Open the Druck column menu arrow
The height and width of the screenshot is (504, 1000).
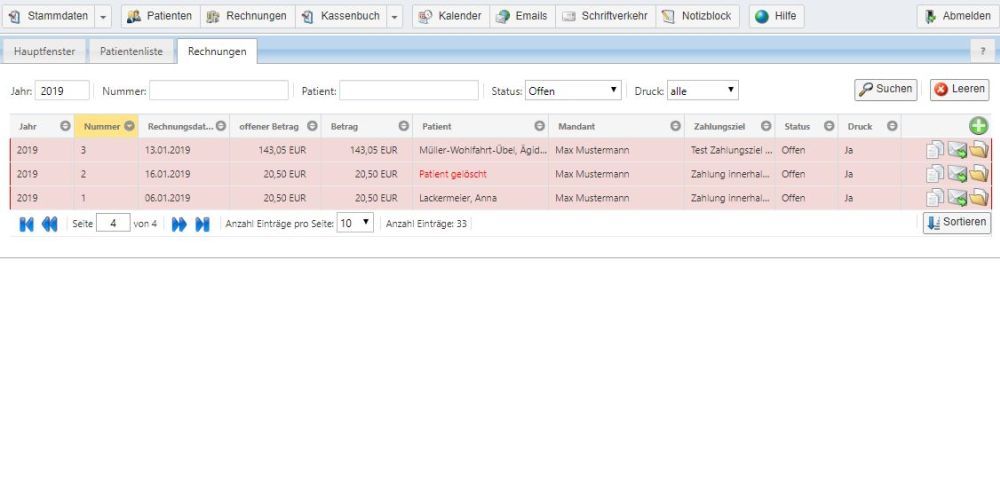click(892, 126)
